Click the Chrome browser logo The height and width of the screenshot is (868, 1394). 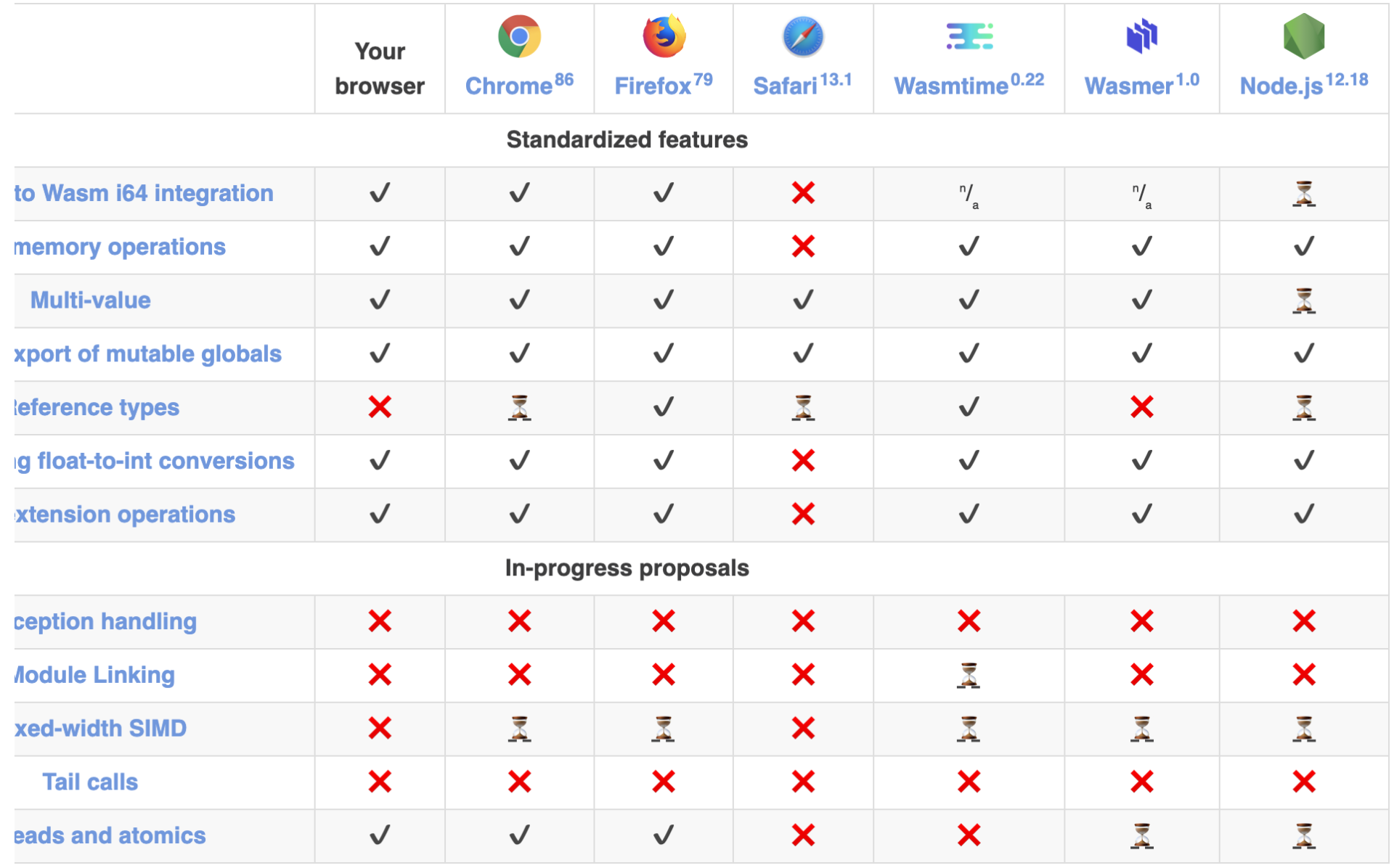point(519,36)
